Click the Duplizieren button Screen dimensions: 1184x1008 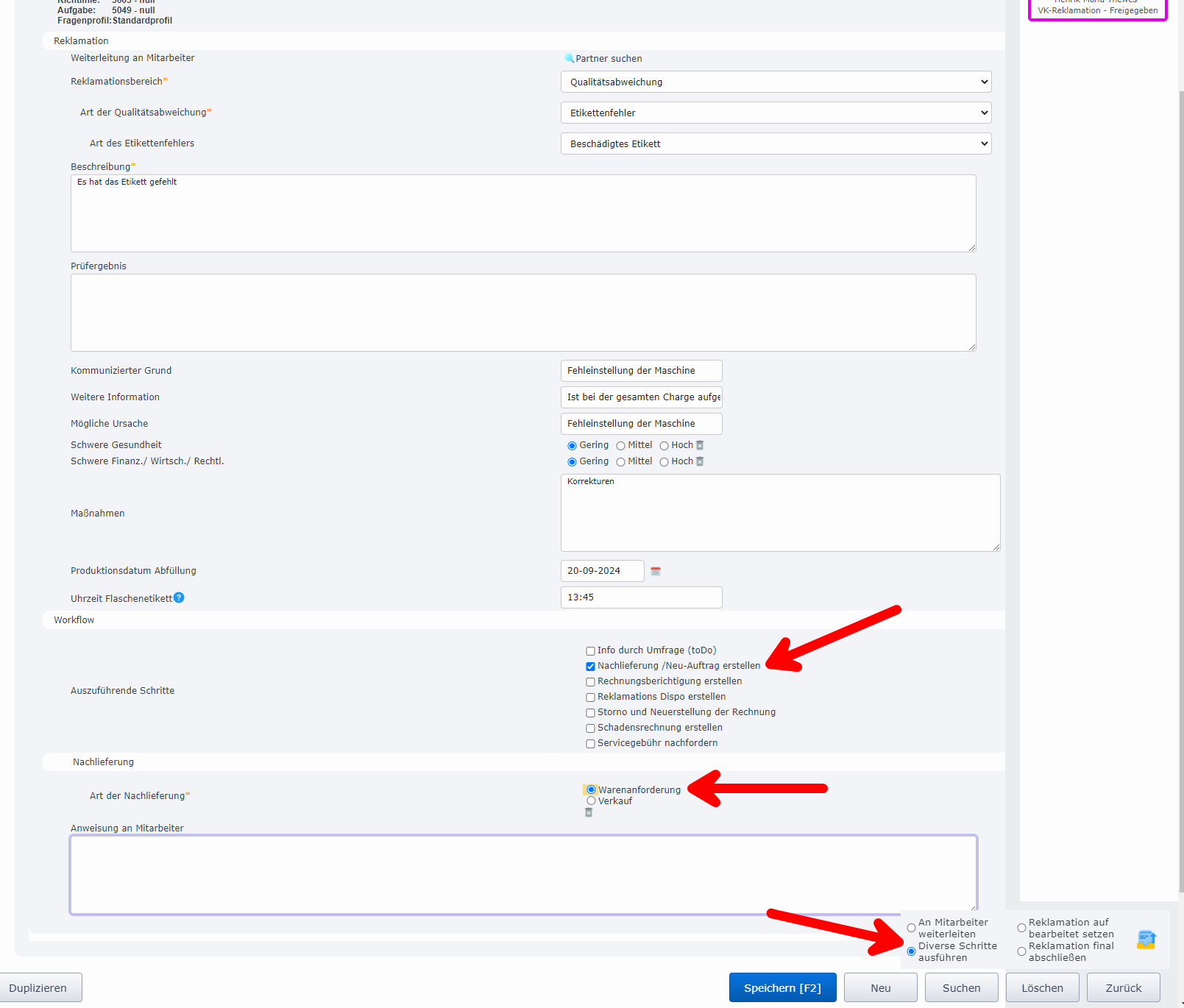[x=38, y=987]
